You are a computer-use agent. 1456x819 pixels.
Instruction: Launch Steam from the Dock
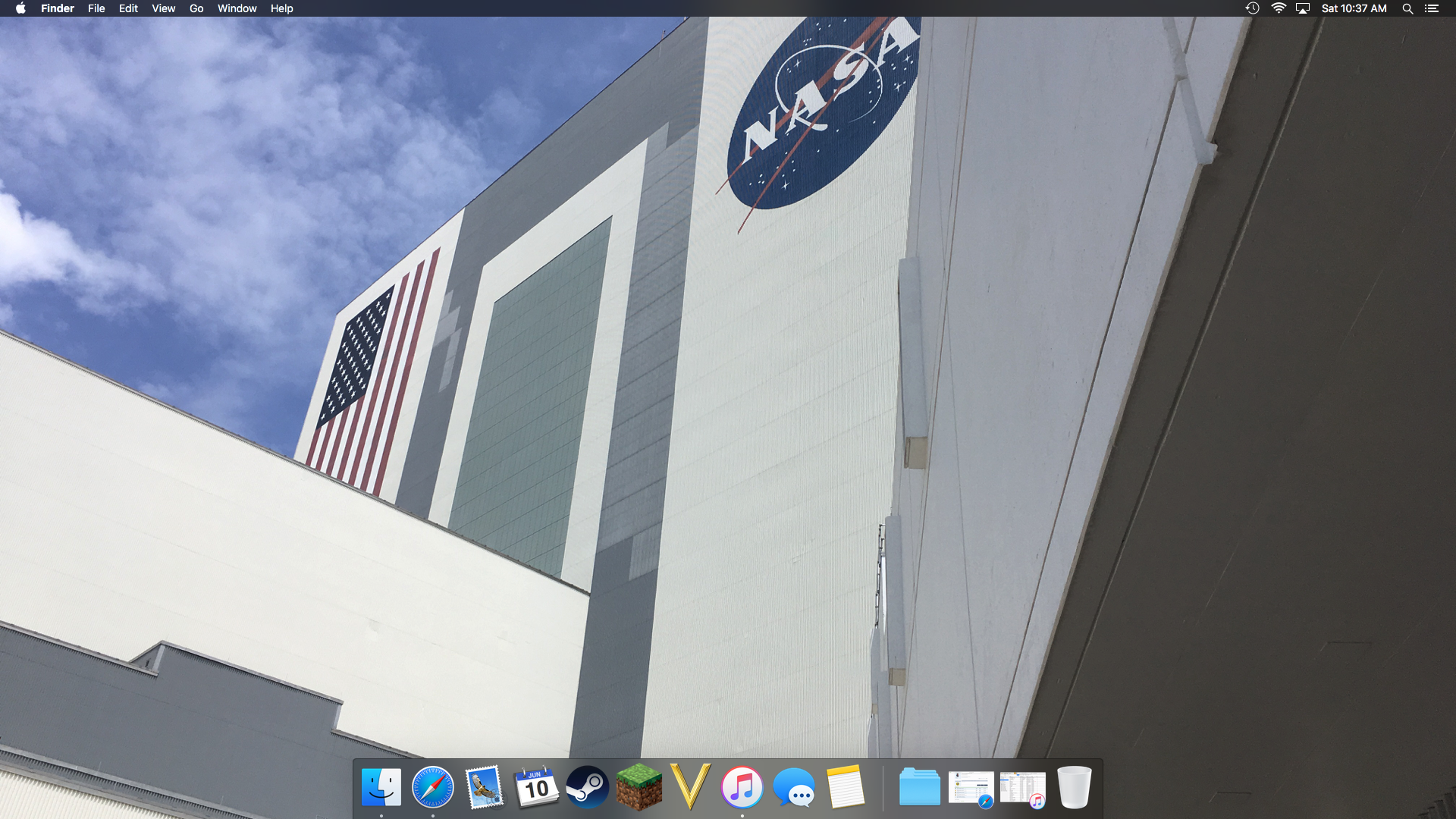588,787
